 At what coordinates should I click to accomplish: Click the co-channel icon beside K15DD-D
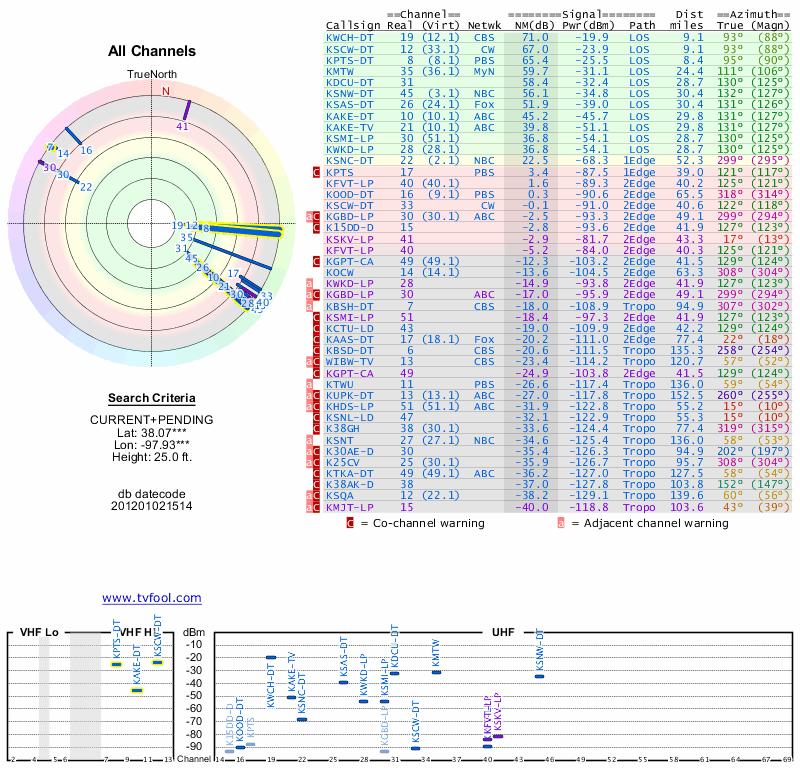316,228
